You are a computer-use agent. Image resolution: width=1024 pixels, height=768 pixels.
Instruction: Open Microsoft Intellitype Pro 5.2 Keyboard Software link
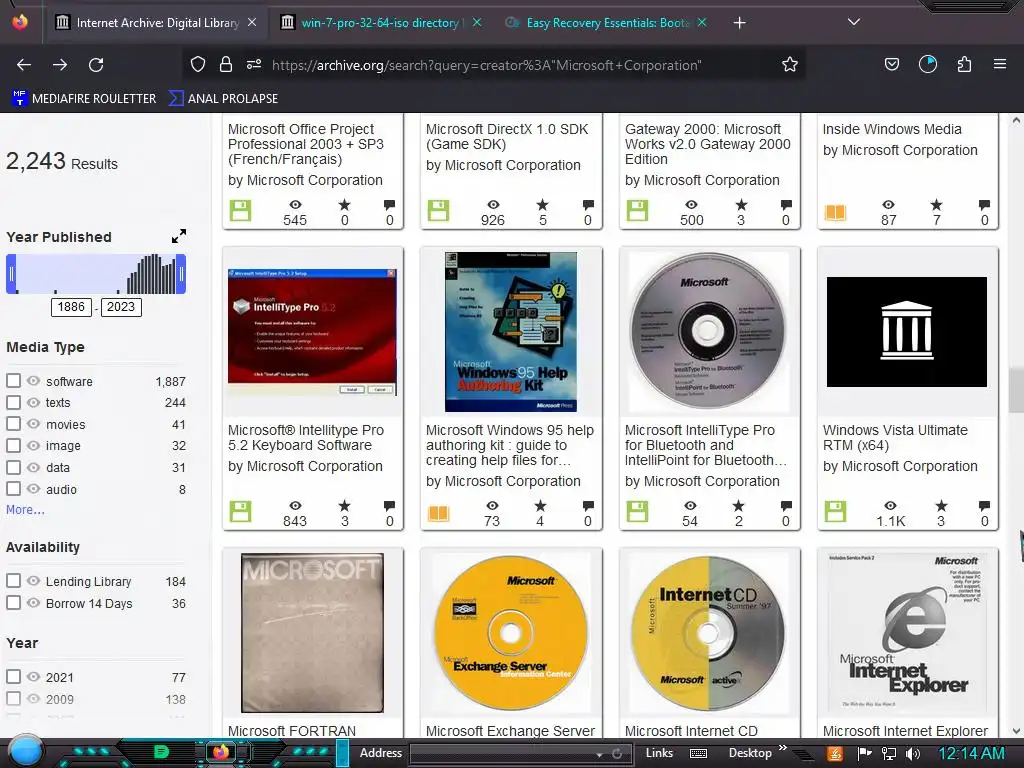306,438
